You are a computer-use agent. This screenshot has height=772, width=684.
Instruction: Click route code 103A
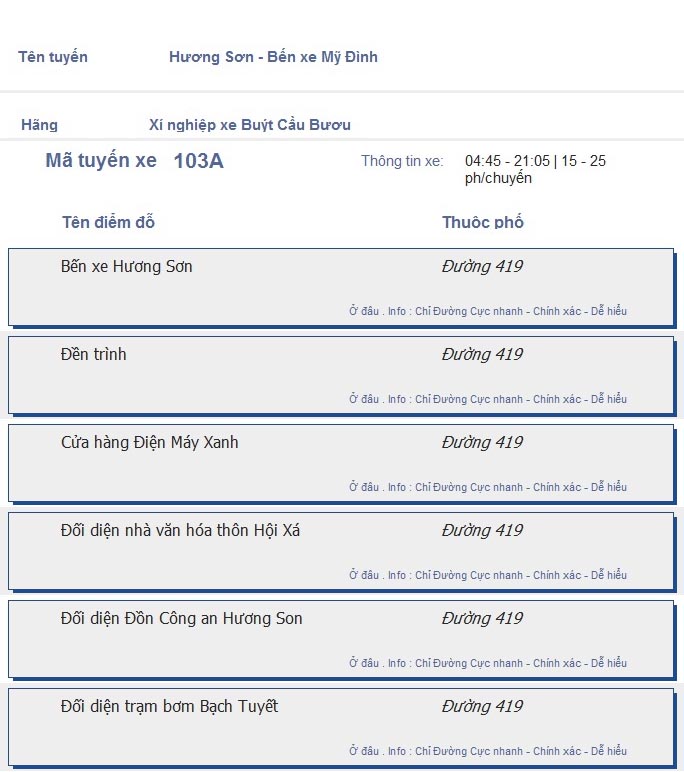click(x=198, y=161)
